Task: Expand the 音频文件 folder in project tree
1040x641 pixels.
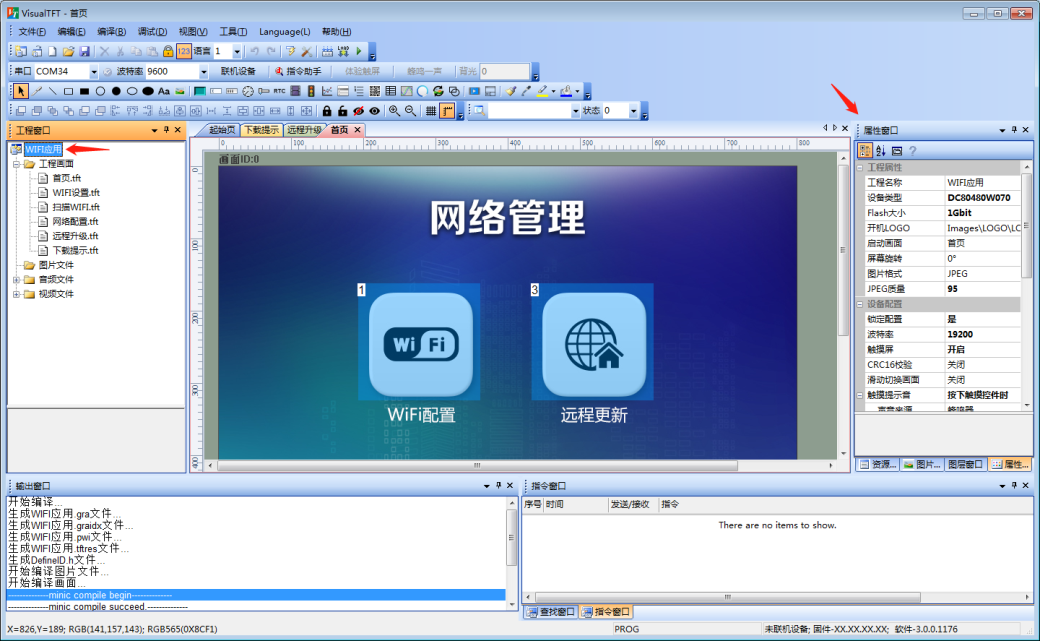Action: 17,280
